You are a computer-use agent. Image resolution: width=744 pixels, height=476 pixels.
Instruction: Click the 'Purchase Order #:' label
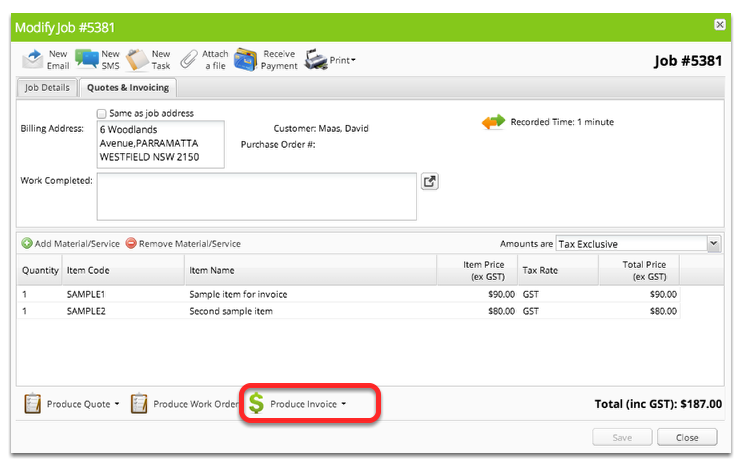[x=278, y=144]
